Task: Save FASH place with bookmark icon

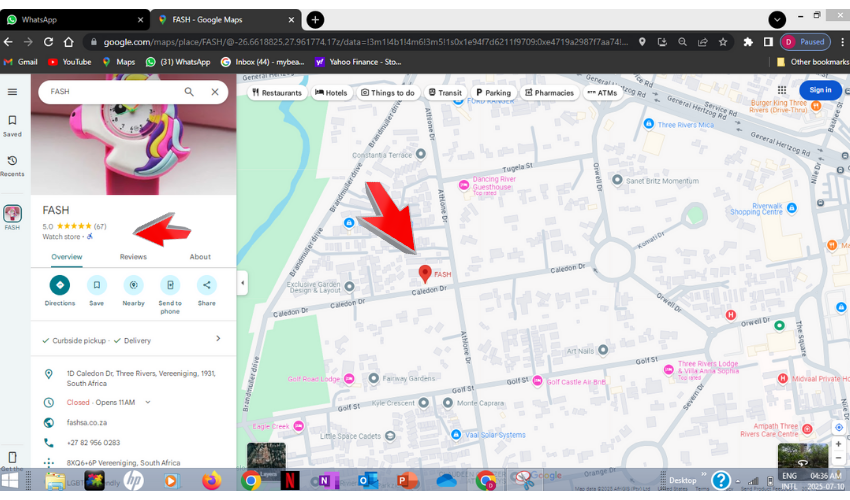Action: 96,285
